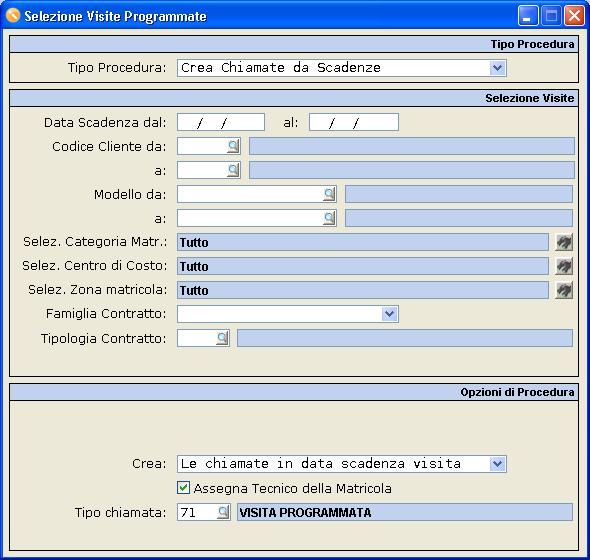Focus the Data Scadenza 'al' date field
The width and height of the screenshot is (590, 560).
[354, 122]
